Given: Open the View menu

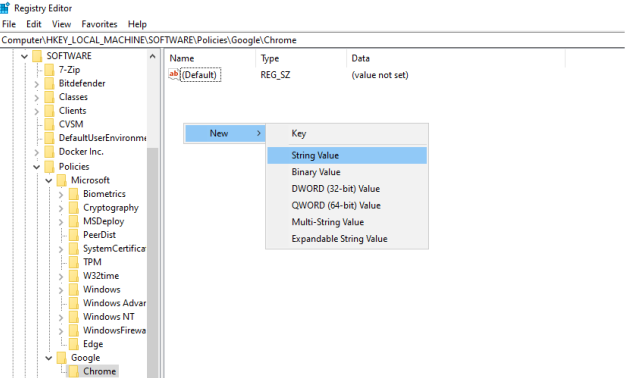Looking at the screenshot, I should pos(61,24).
